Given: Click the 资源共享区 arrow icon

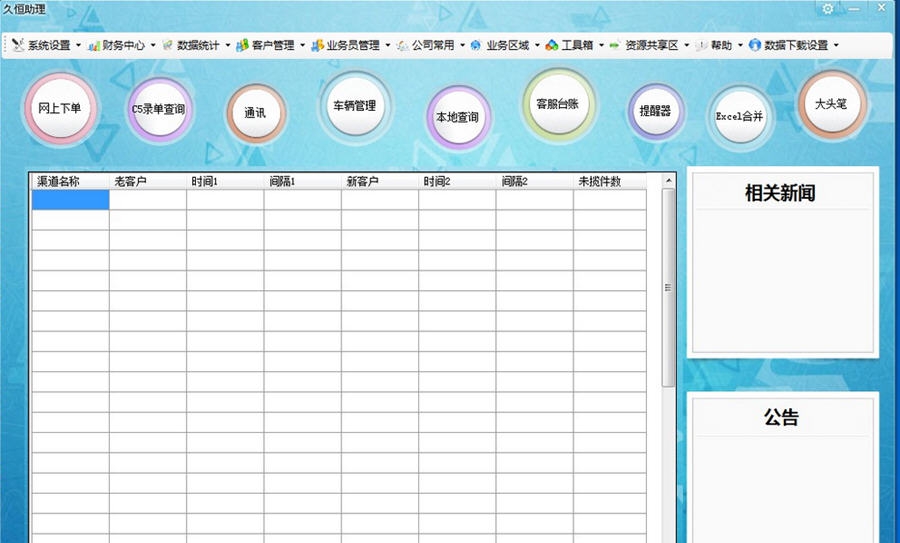Looking at the screenshot, I should pyautogui.click(x=615, y=45).
